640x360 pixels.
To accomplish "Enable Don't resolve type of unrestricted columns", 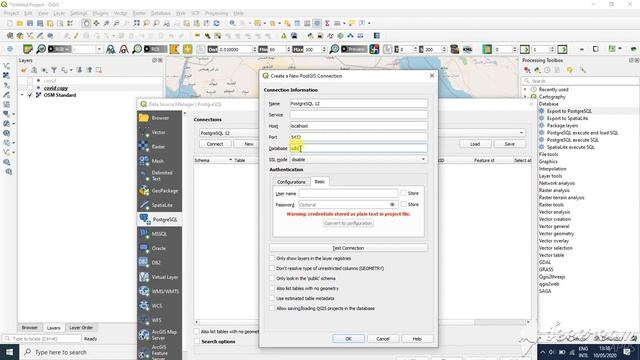I will pos(272,268).
